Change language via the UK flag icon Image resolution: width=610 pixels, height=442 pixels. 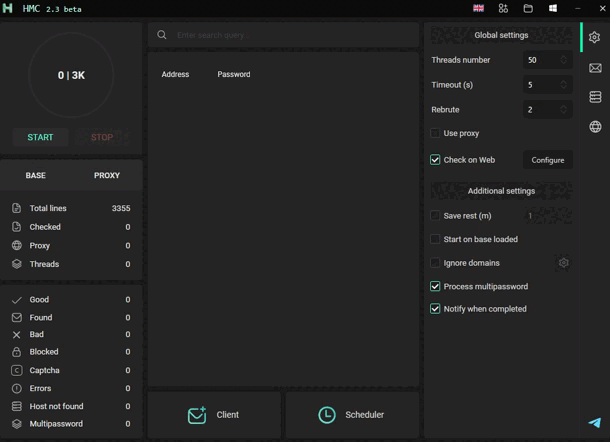[x=479, y=8]
